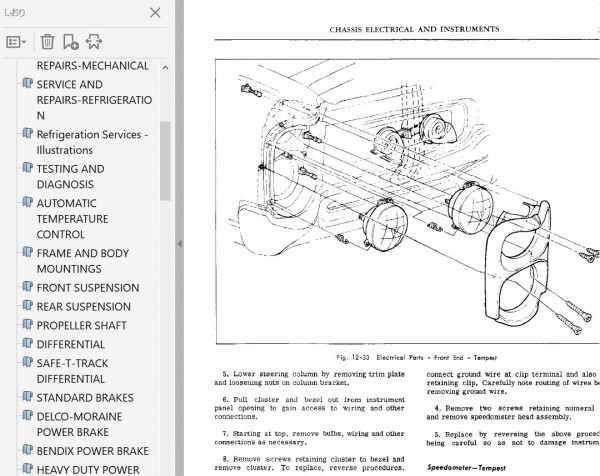Close the bookmarks panel
This screenshot has height=476, width=600.
click(155, 13)
